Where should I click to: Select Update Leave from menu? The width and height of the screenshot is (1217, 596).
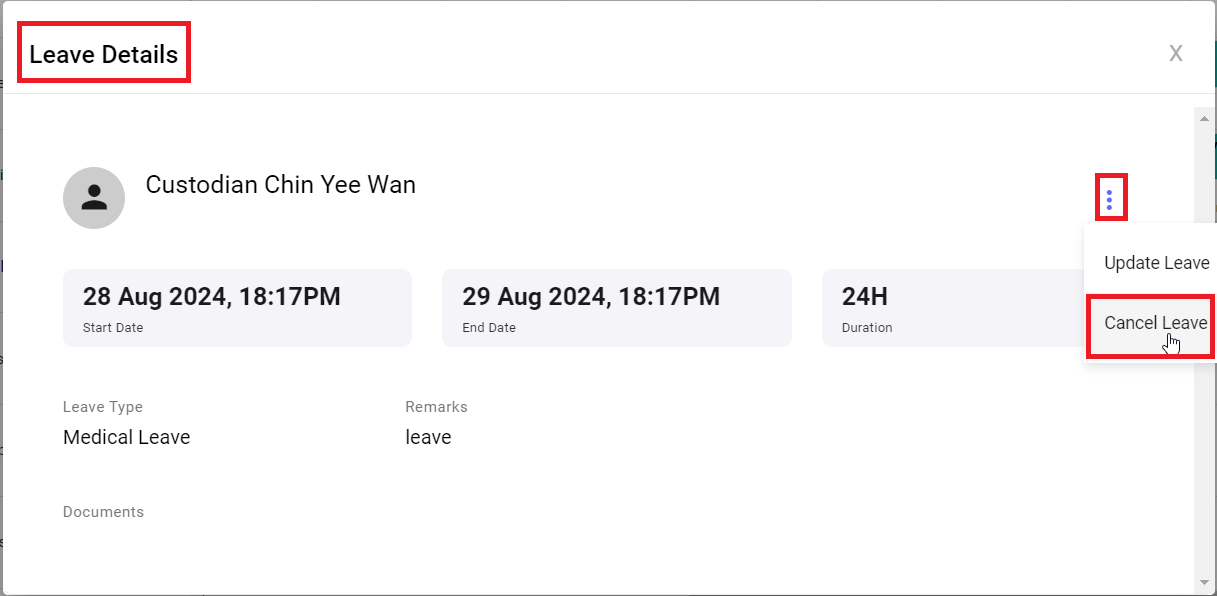[x=1156, y=263]
